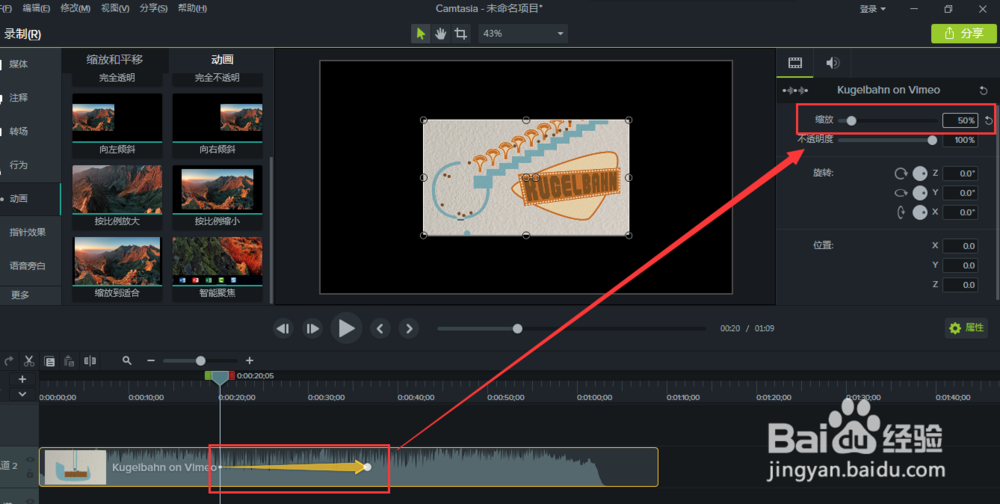
Task: Choose the crop tool
Action: tap(460, 34)
